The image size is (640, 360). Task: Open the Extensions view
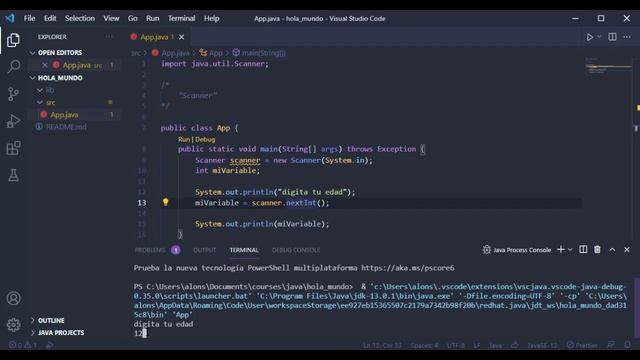tap(13, 148)
